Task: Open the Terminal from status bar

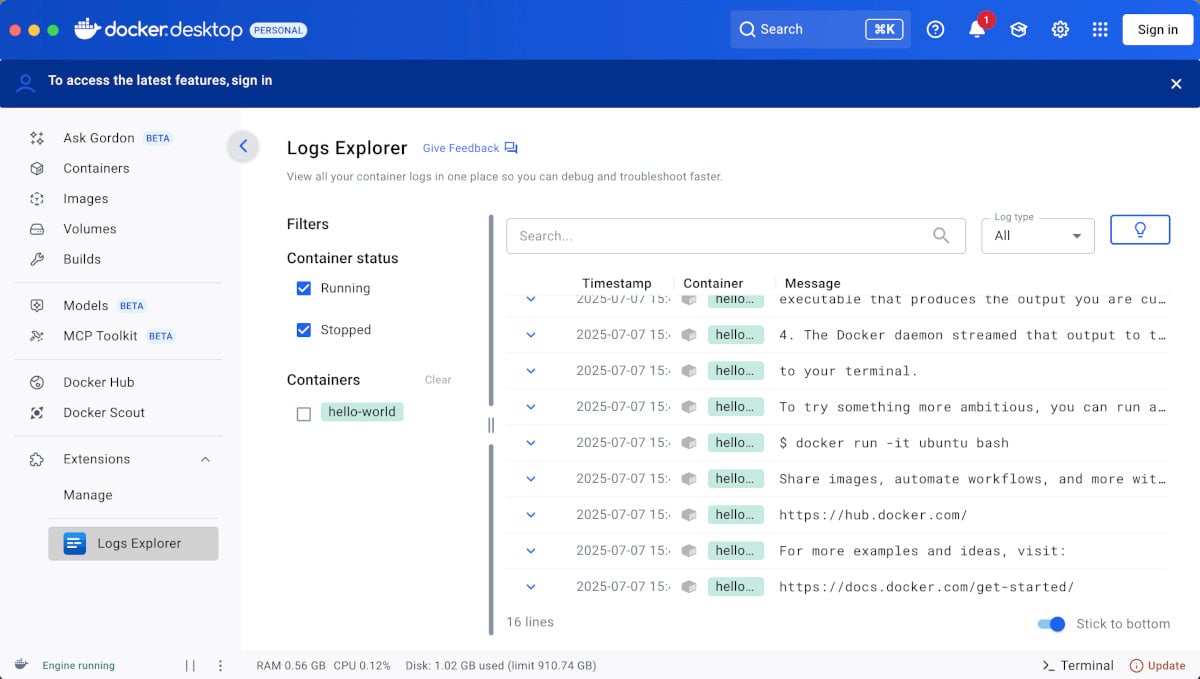Action: tap(1078, 665)
